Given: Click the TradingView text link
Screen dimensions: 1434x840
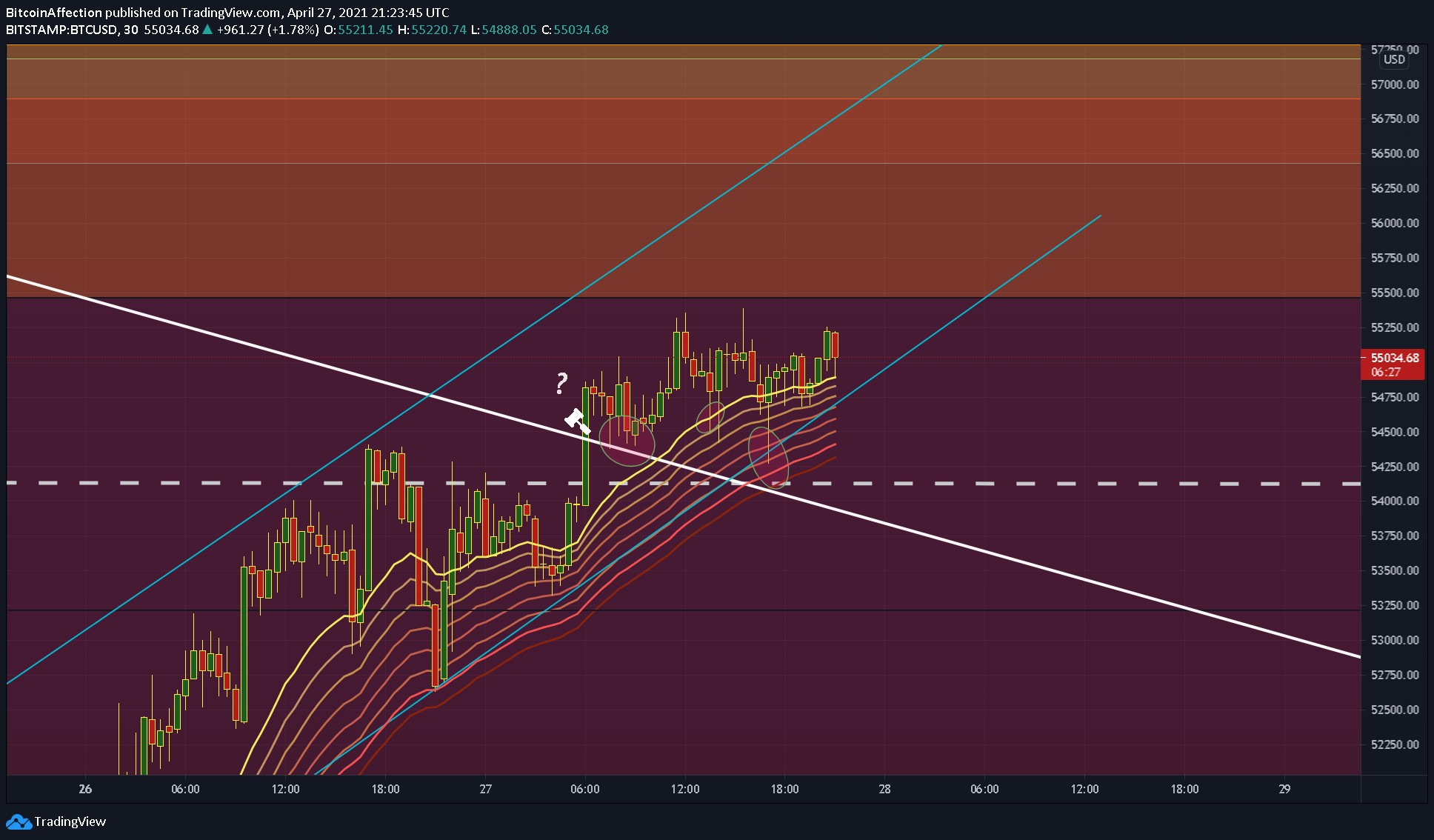Looking at the screenshot, I should pos(70,821).
